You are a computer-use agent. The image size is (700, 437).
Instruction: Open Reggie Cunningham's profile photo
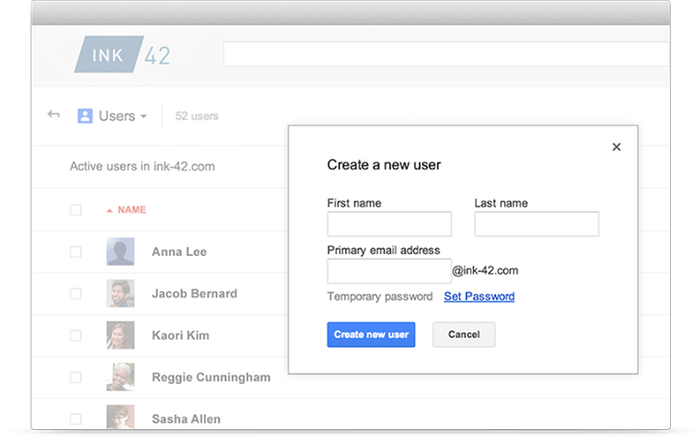click(x=121, y=377)
